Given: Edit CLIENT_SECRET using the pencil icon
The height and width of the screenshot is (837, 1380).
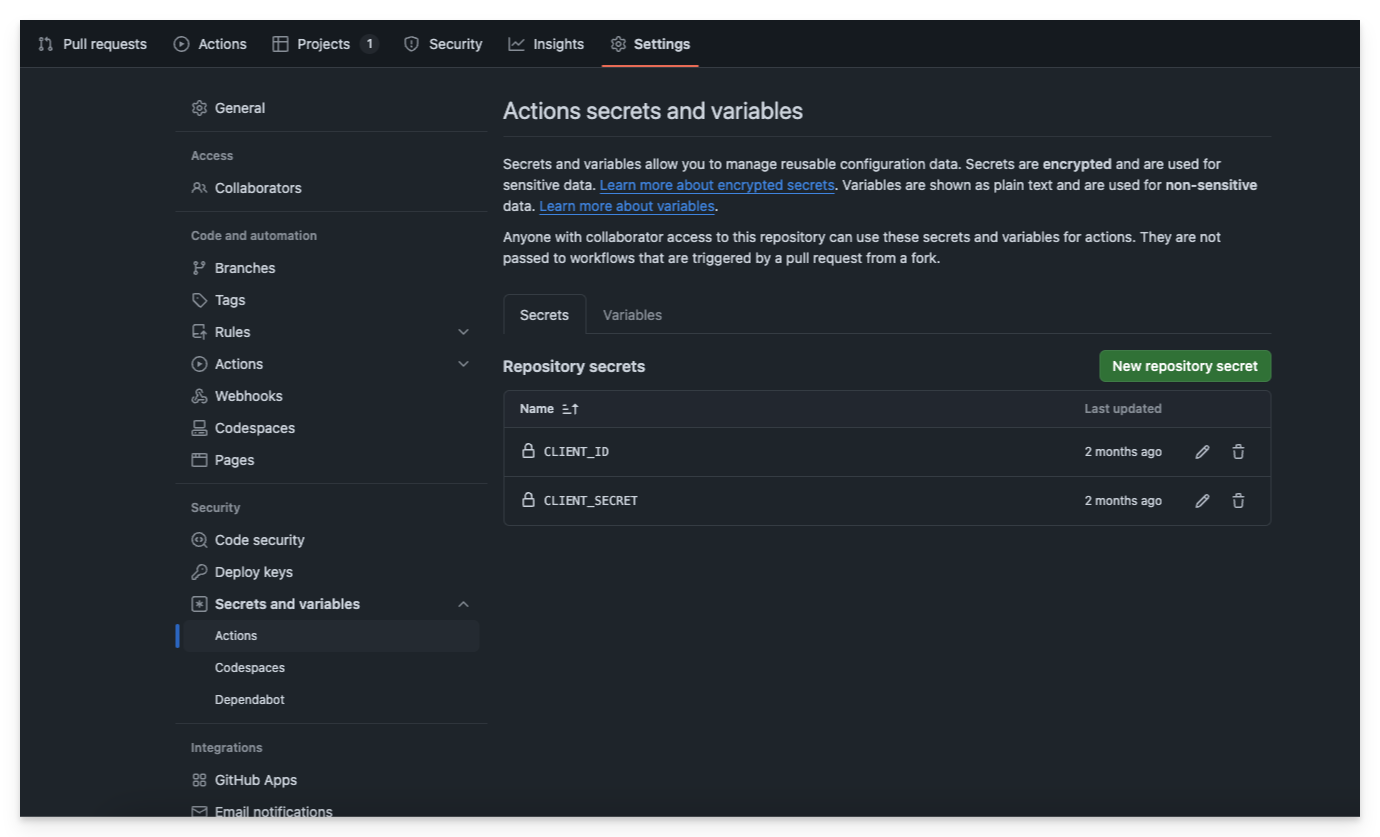Looking at the screenshot, I should point(1202,500).
